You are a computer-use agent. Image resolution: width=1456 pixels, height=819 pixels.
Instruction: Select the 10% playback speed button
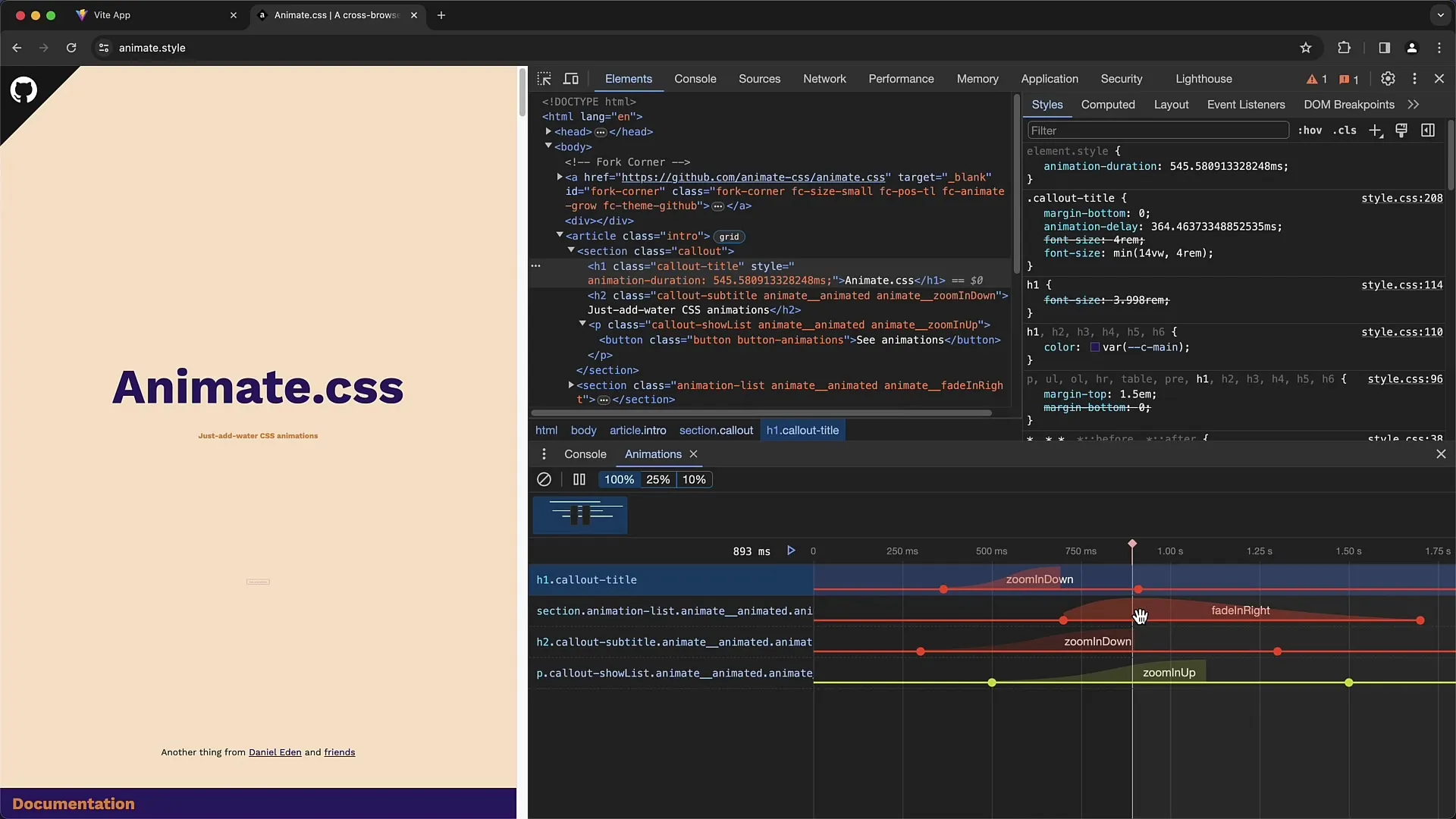694,479
